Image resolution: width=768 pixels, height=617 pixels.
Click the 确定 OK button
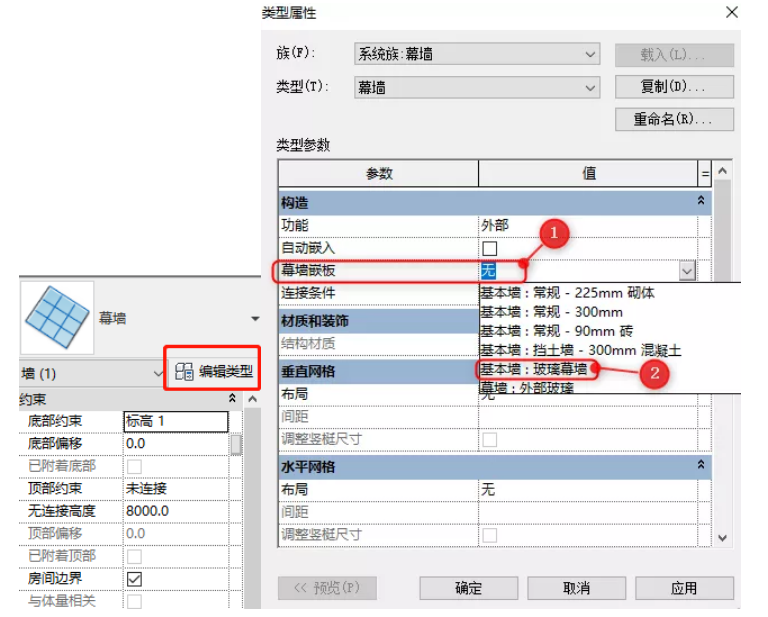coord(469,588)
